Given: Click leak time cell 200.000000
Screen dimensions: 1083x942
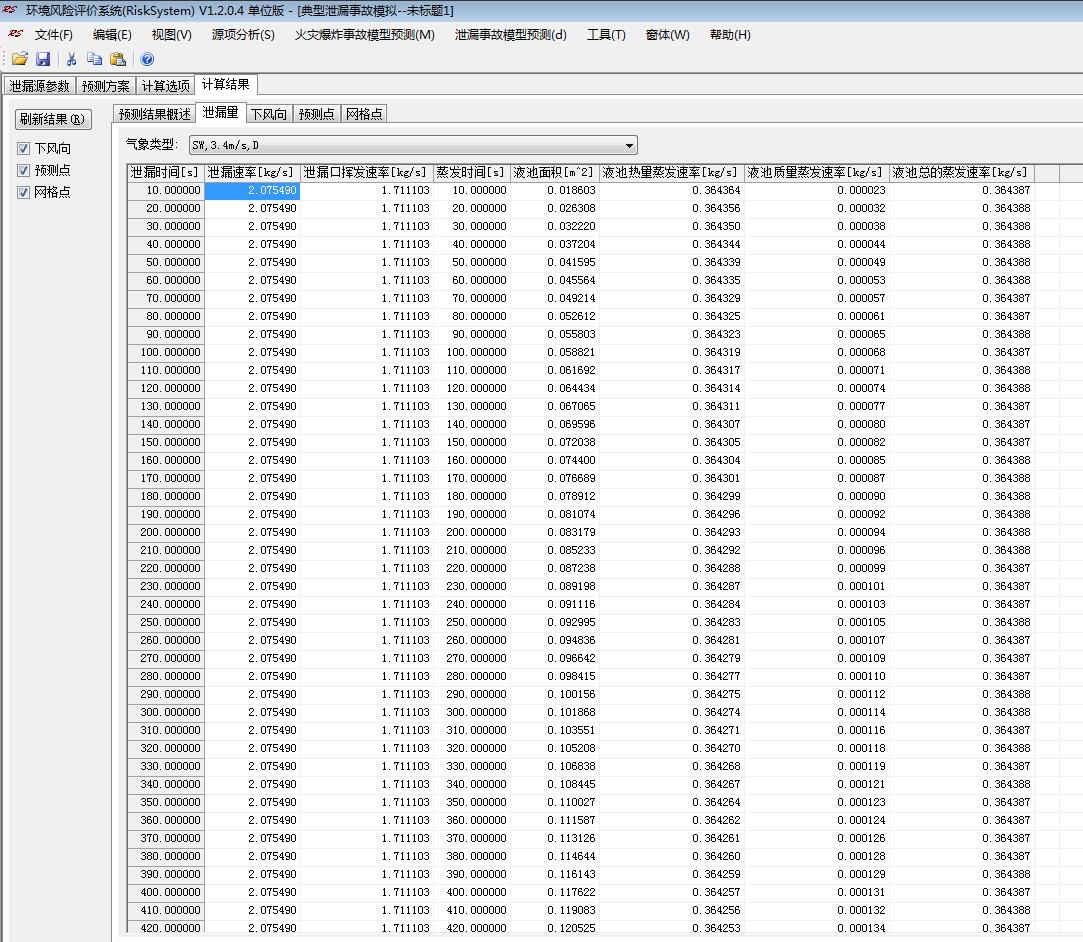Looking at the screenshot, I should [166, 532].
